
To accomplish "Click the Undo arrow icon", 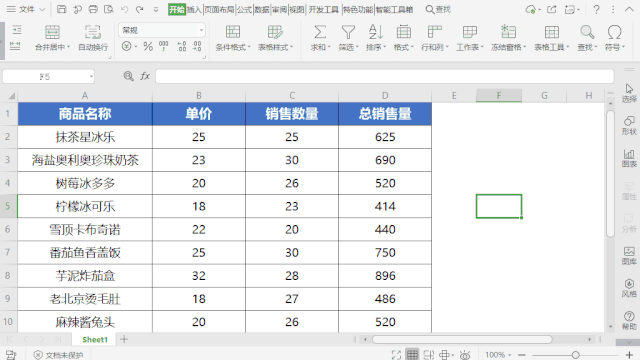I will click(125, 9).
